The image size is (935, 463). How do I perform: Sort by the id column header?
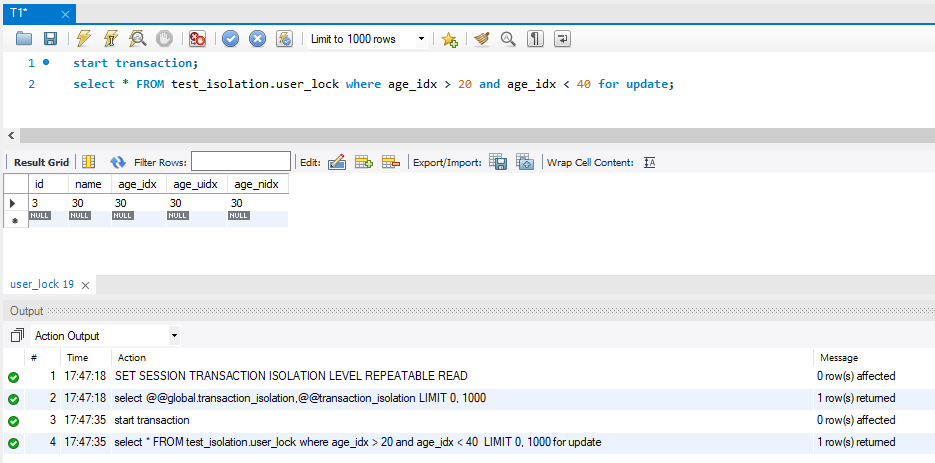(48, 184)
